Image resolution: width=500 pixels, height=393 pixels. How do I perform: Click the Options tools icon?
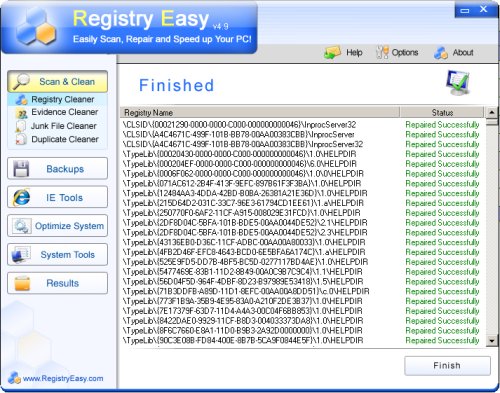382,53
